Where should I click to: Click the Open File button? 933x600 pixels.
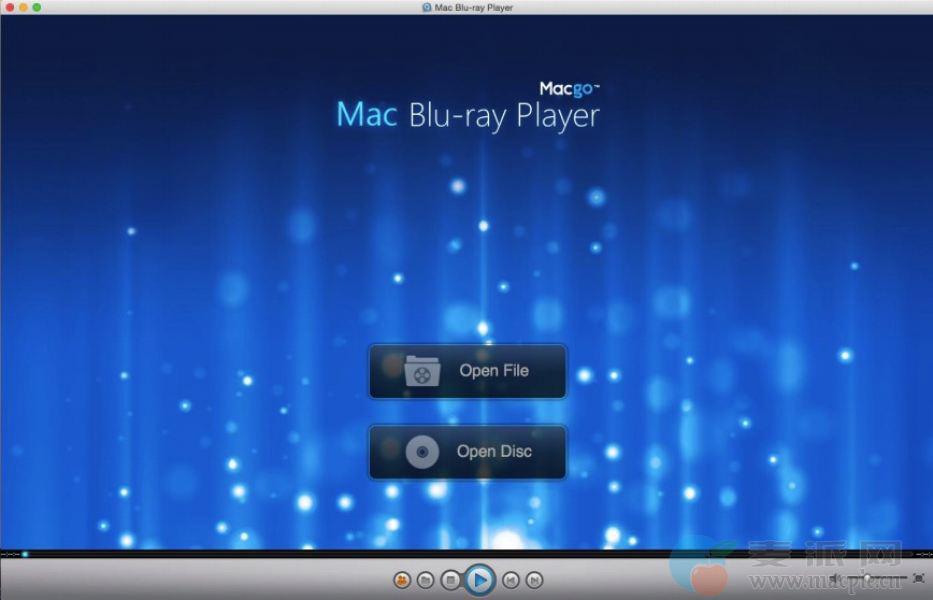click(x=468, y=371)
